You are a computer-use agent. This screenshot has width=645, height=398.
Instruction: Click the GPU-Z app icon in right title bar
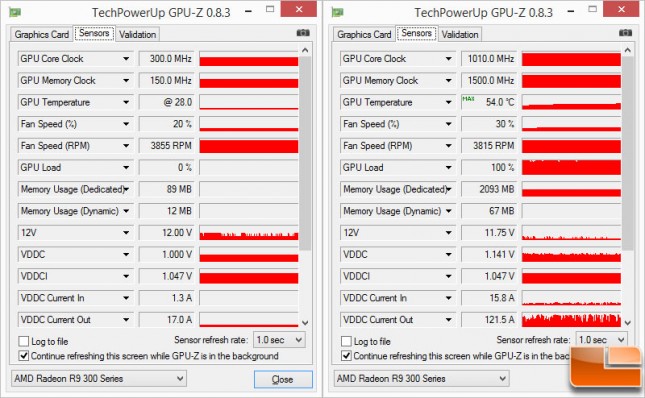[338, 12]
